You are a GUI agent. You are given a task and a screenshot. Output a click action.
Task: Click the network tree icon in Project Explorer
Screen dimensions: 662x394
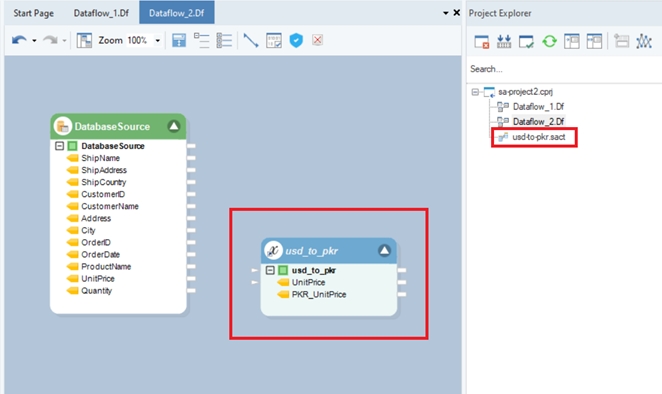644,41
